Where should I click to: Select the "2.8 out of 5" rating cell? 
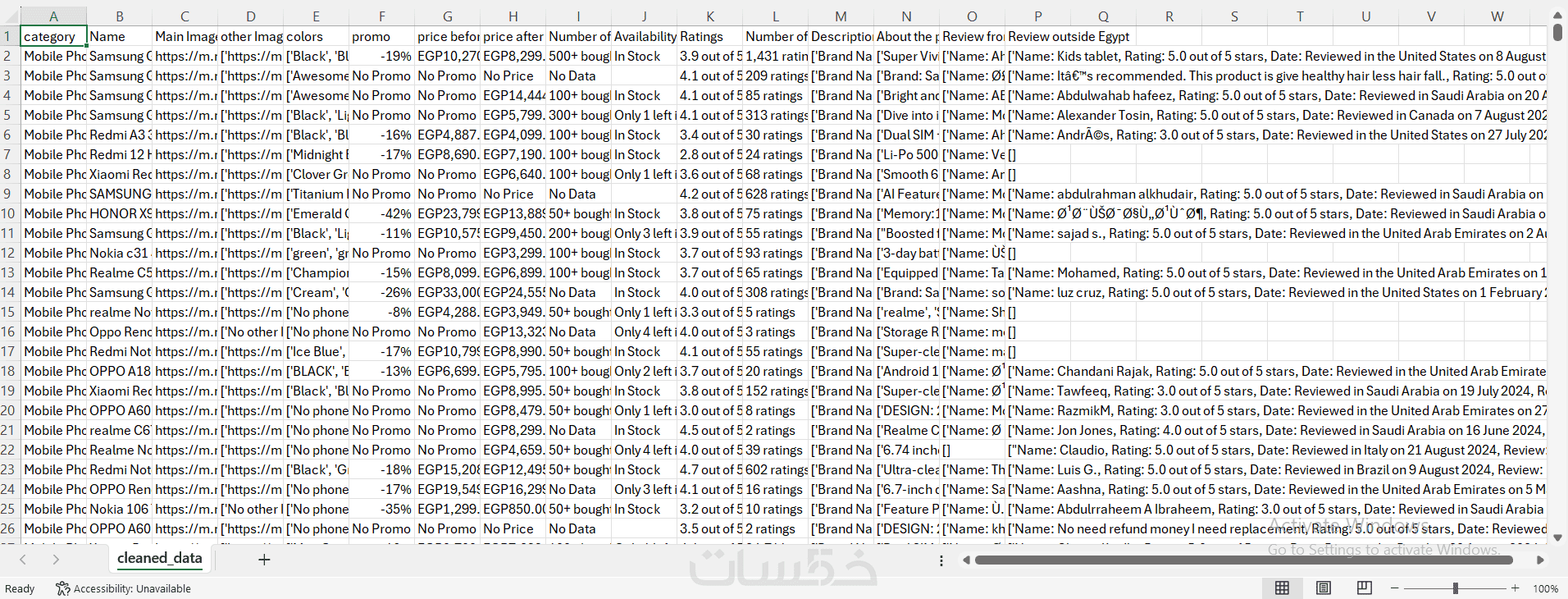click(709, 154)
